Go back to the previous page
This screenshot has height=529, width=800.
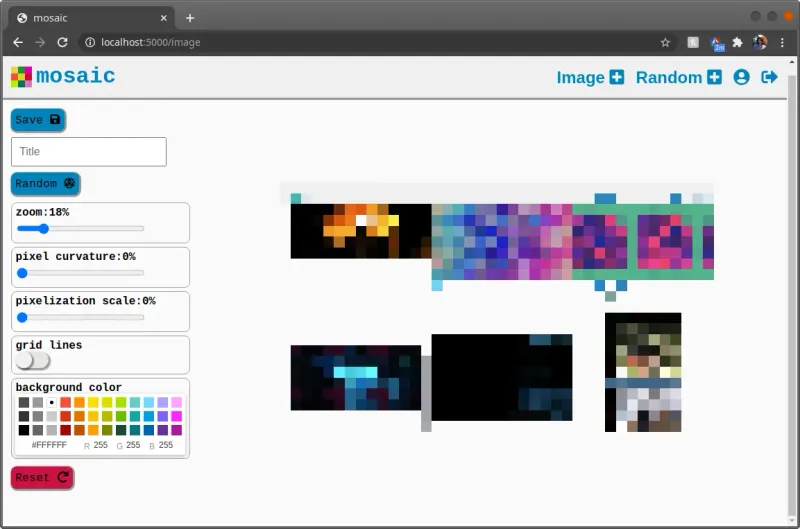pos(18,43)
